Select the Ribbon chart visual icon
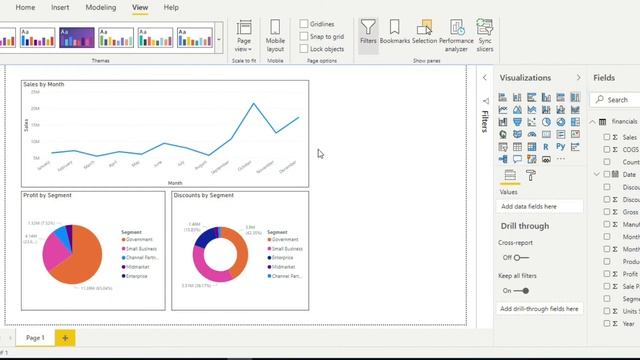The image size is (640, 360). tap(575, 109)
